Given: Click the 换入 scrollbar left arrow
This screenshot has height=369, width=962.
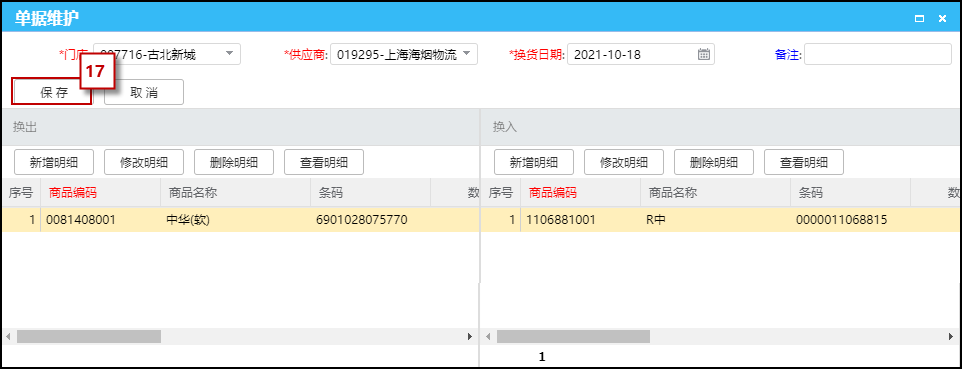Looking at the screenshot, I should click(x=488, y=336).
